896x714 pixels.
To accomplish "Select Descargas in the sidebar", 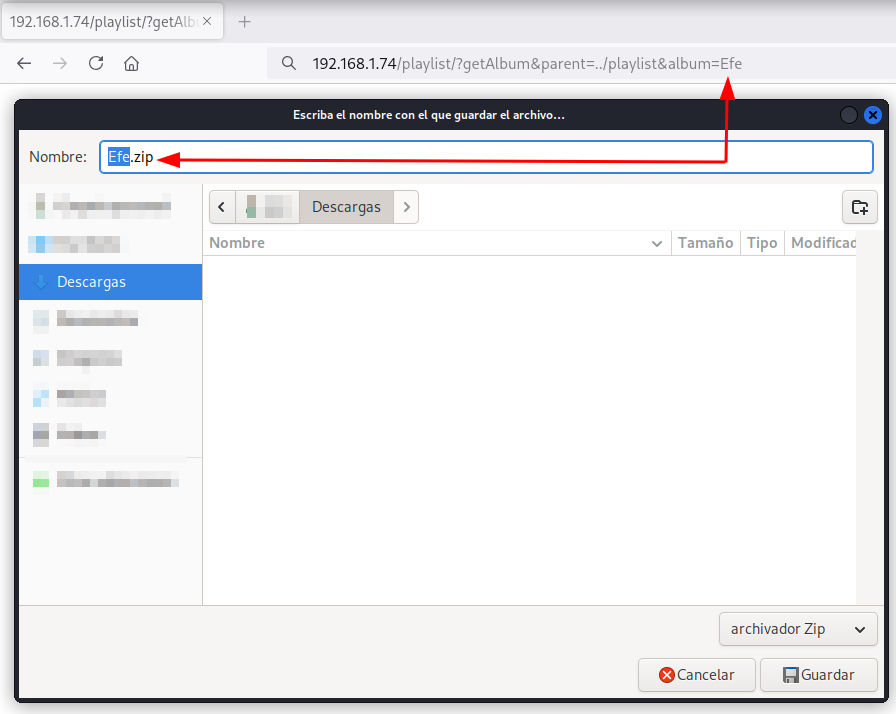I will 110,282.
